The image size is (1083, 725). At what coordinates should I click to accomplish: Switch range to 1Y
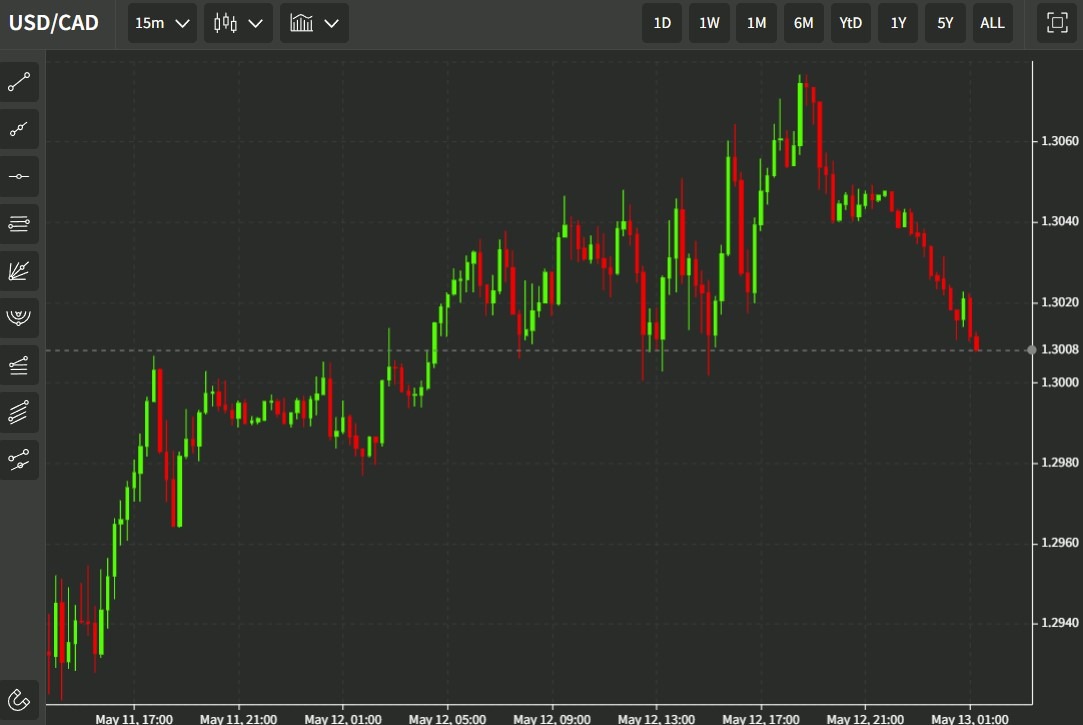pos(898,23)
